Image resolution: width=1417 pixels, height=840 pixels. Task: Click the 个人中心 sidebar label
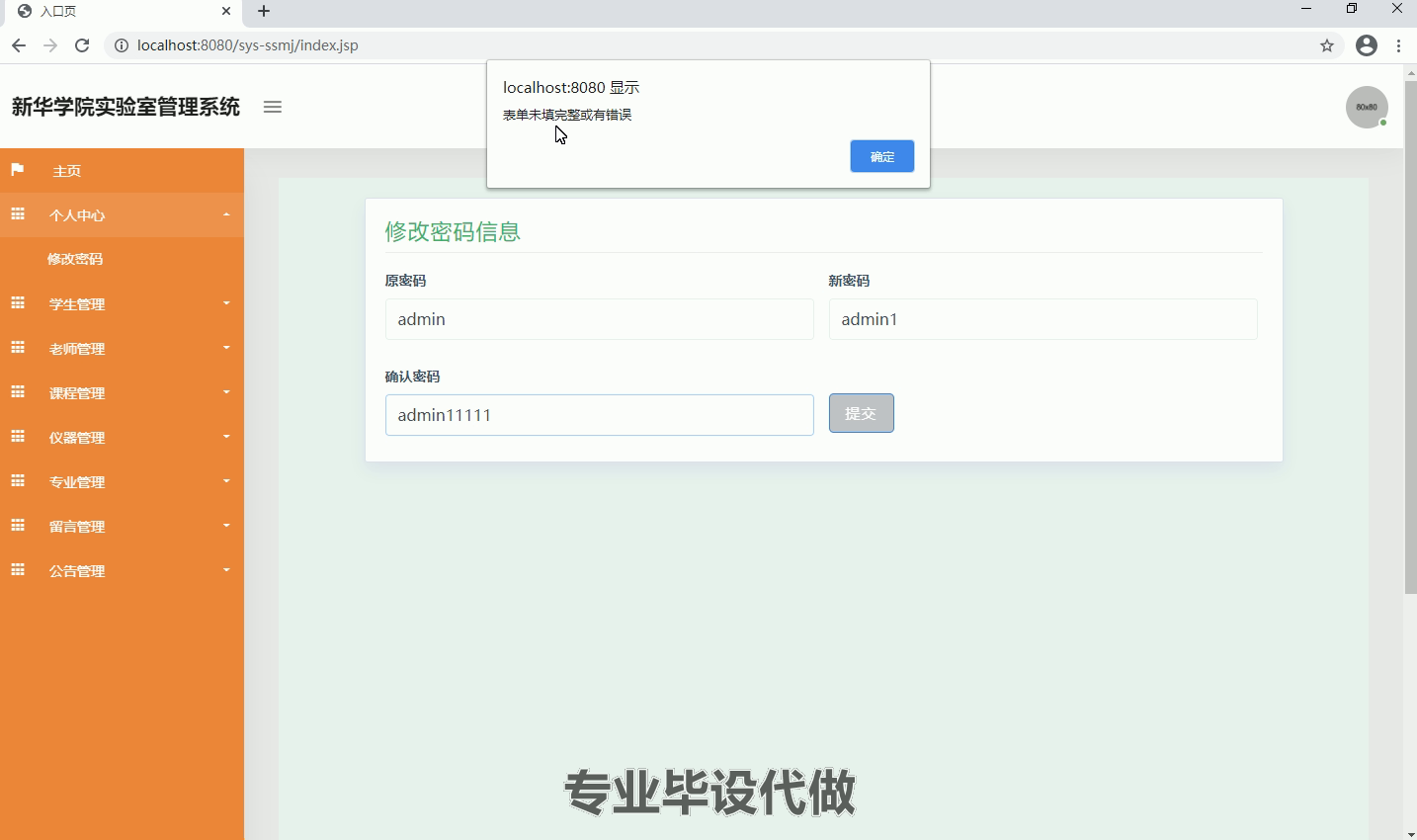click(77, 215)
